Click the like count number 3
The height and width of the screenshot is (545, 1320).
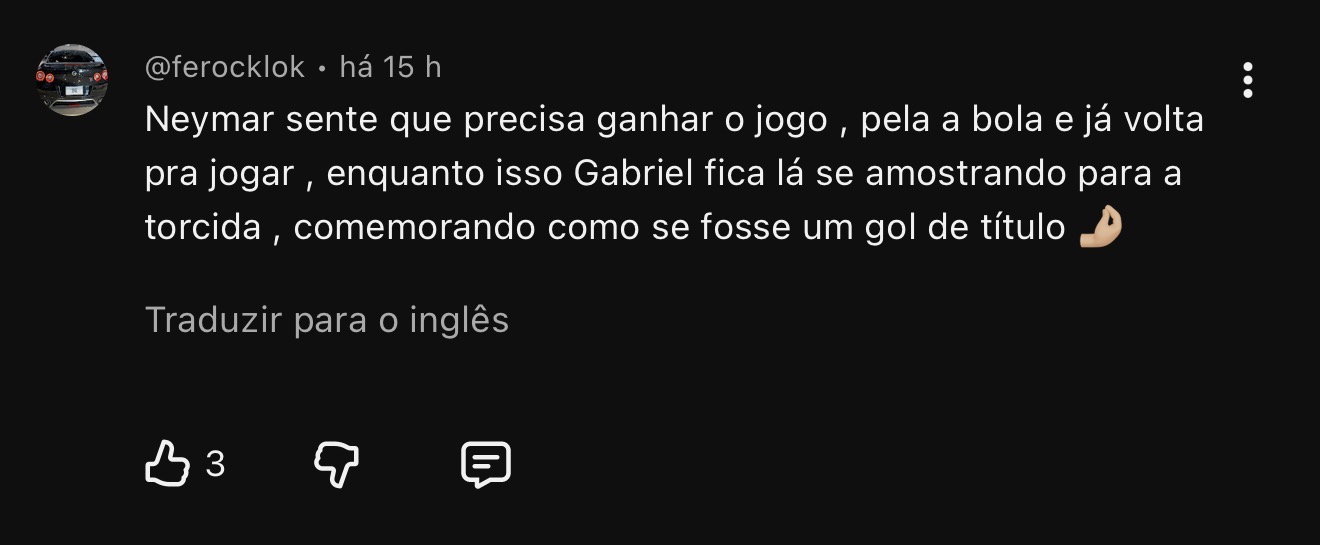215,465
